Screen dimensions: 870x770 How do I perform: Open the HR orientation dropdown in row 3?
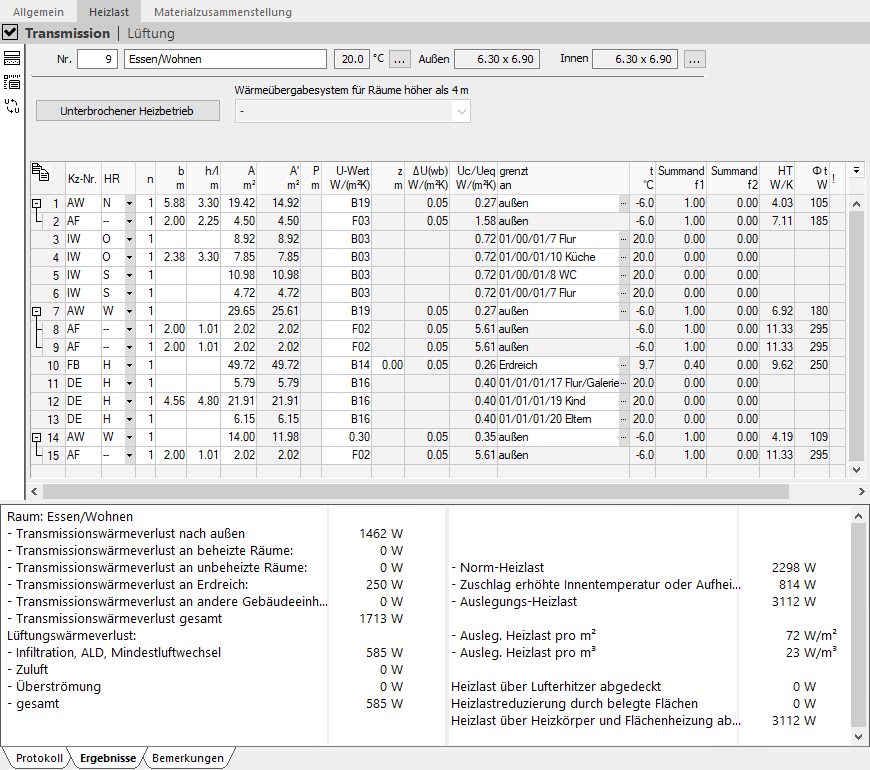pos(129,240)
